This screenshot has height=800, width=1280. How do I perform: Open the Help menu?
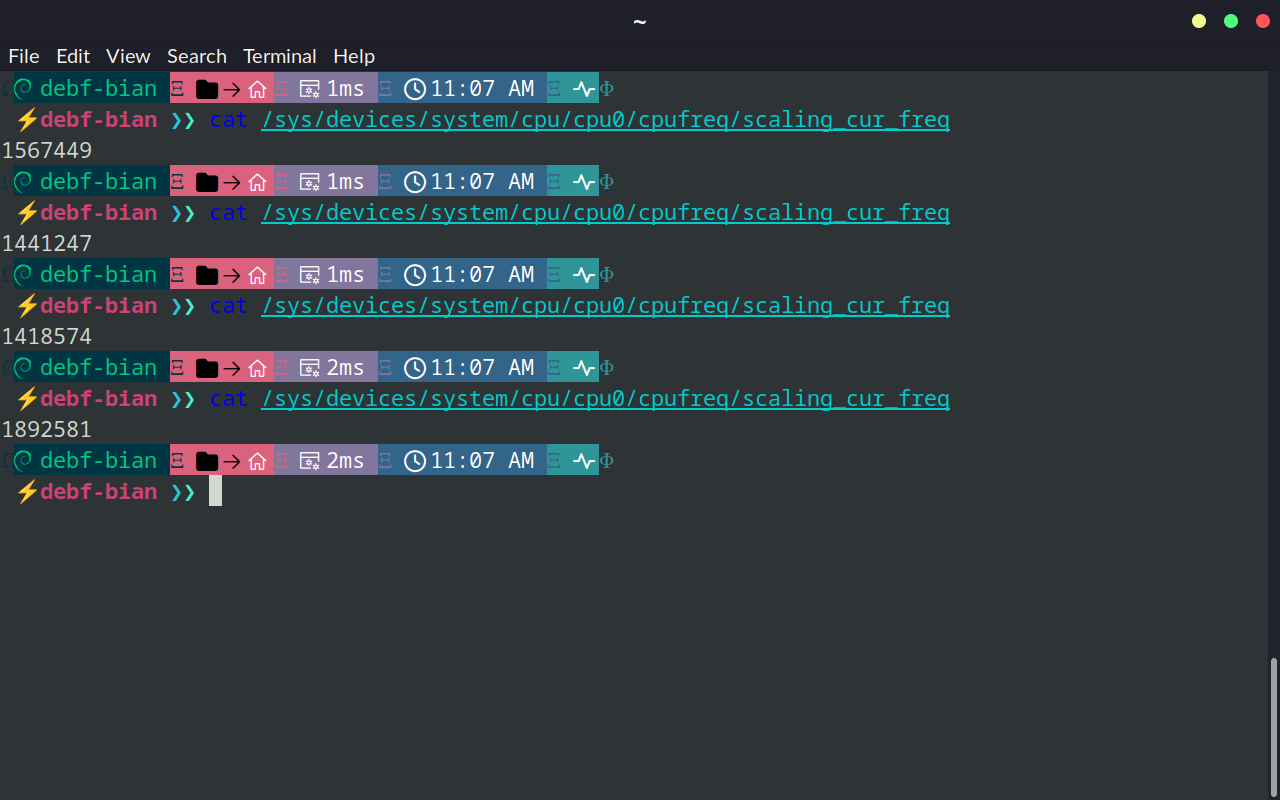pyautogui.click(x=354, y=56)
